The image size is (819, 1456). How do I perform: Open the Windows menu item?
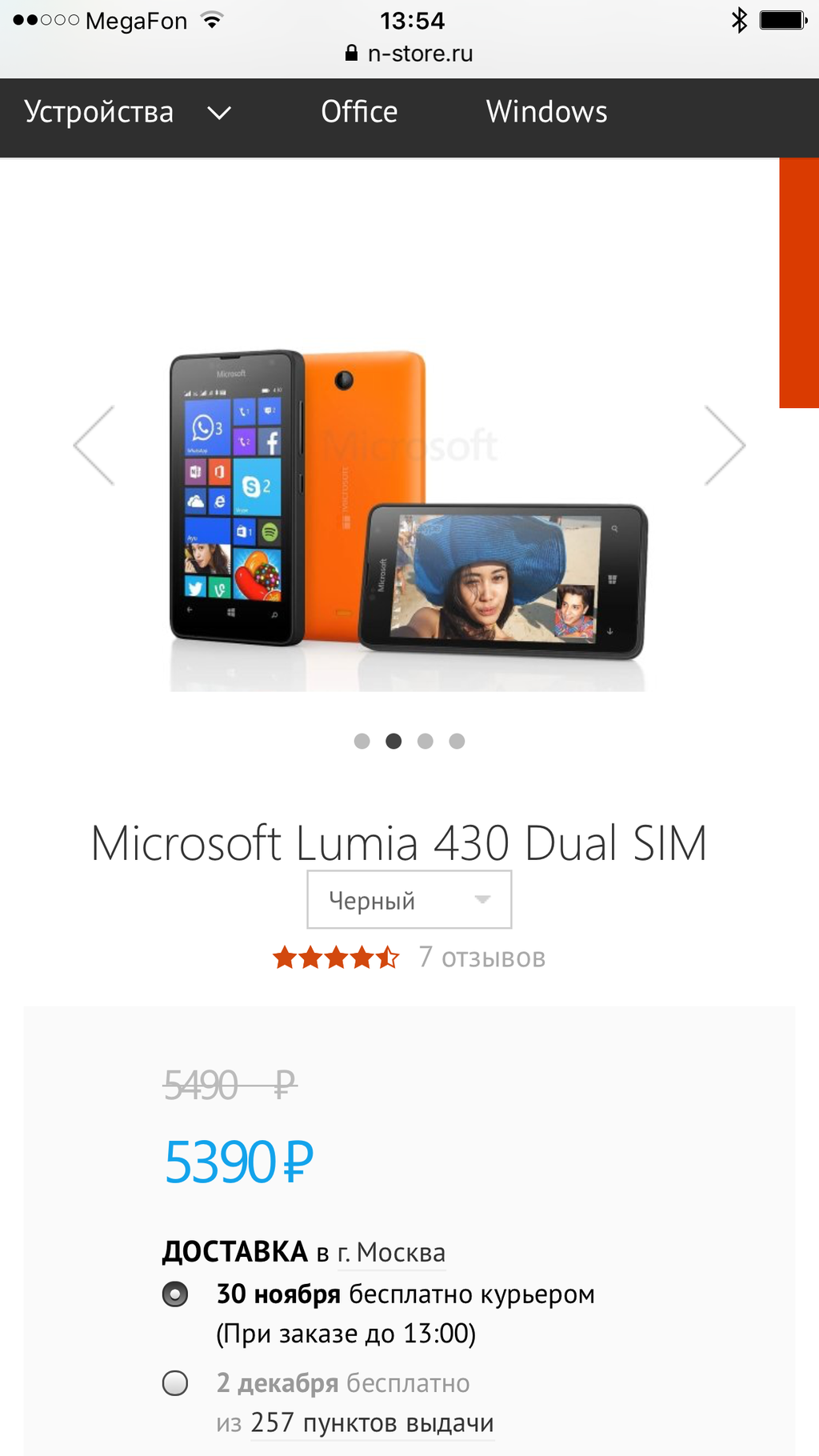[547, 112]
